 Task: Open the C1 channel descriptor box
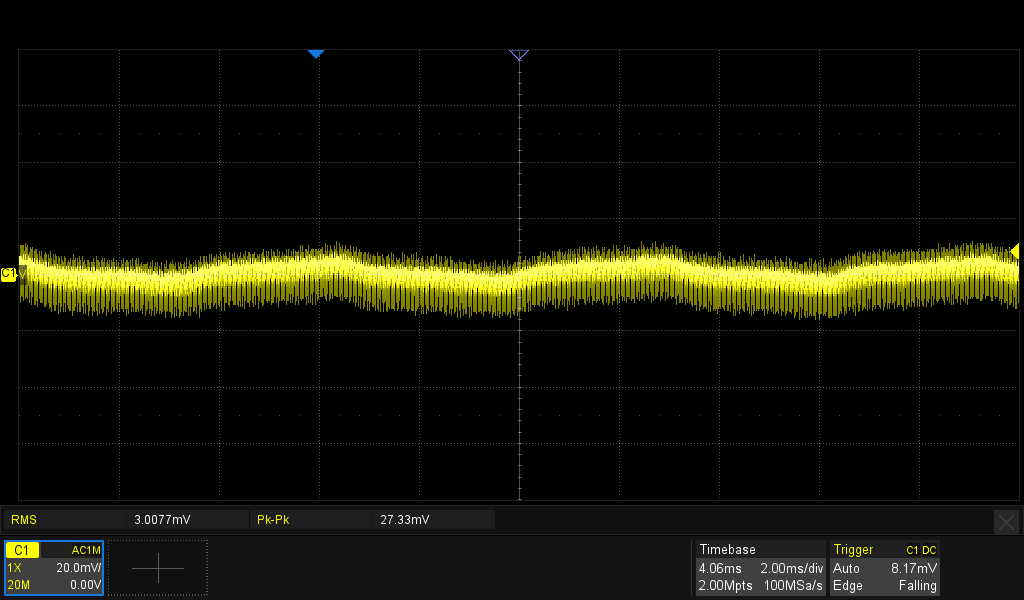click(22, 549)
